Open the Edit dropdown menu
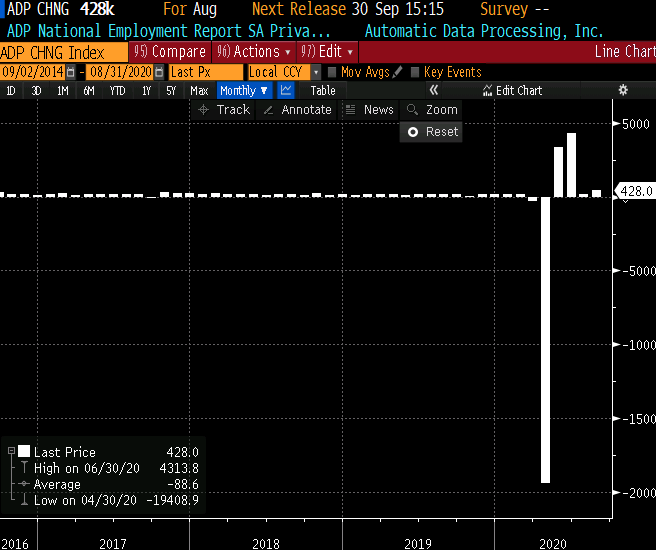Screen dimensions: 656x550 (x=327, y=52)
